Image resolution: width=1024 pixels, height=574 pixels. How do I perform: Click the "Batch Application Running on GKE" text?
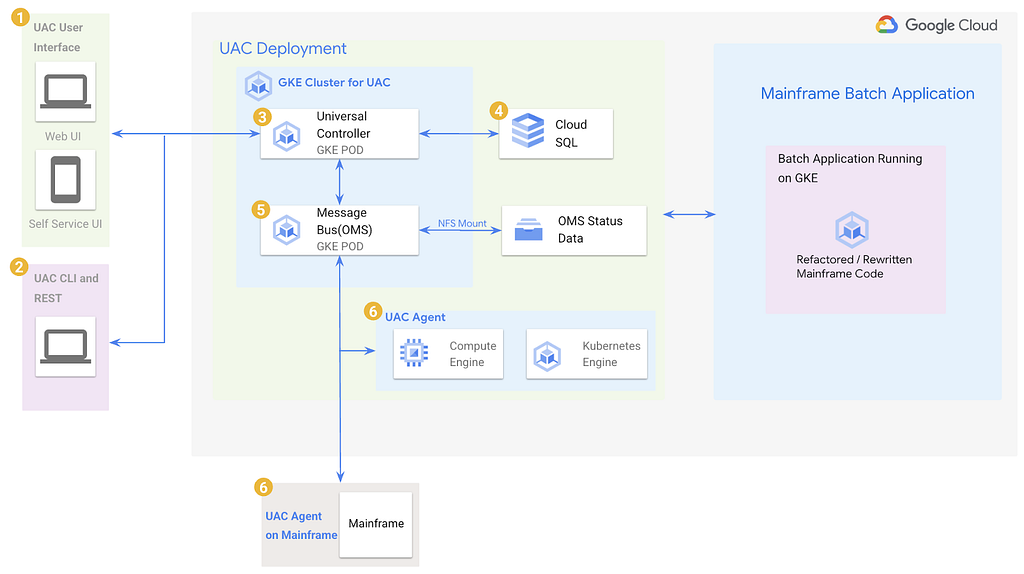point(850,168)
